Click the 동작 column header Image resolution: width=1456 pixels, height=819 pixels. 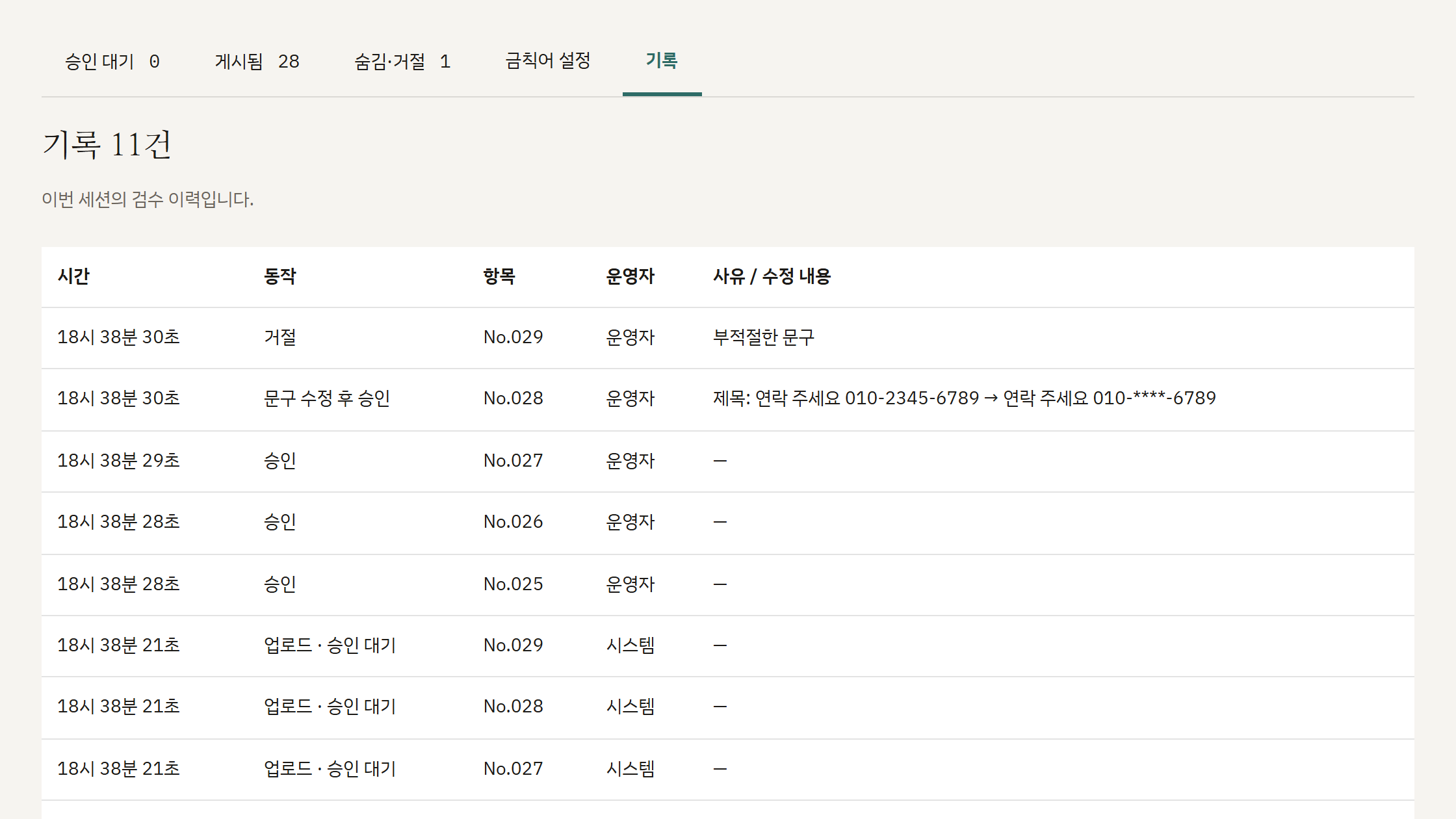point(280,277)
